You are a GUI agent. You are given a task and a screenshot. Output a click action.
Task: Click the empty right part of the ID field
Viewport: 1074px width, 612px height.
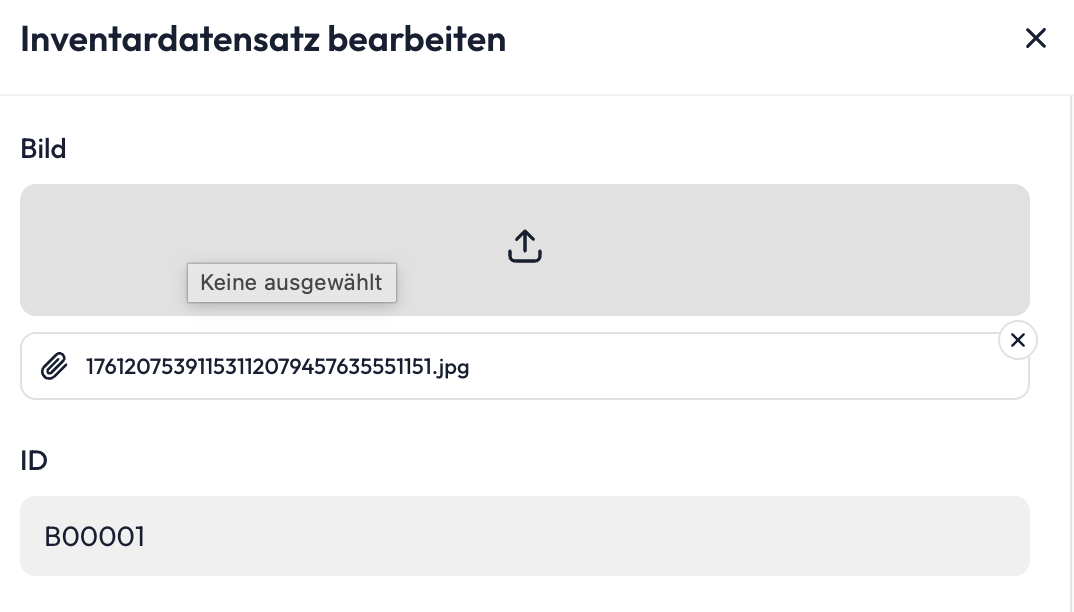[800, 536]
